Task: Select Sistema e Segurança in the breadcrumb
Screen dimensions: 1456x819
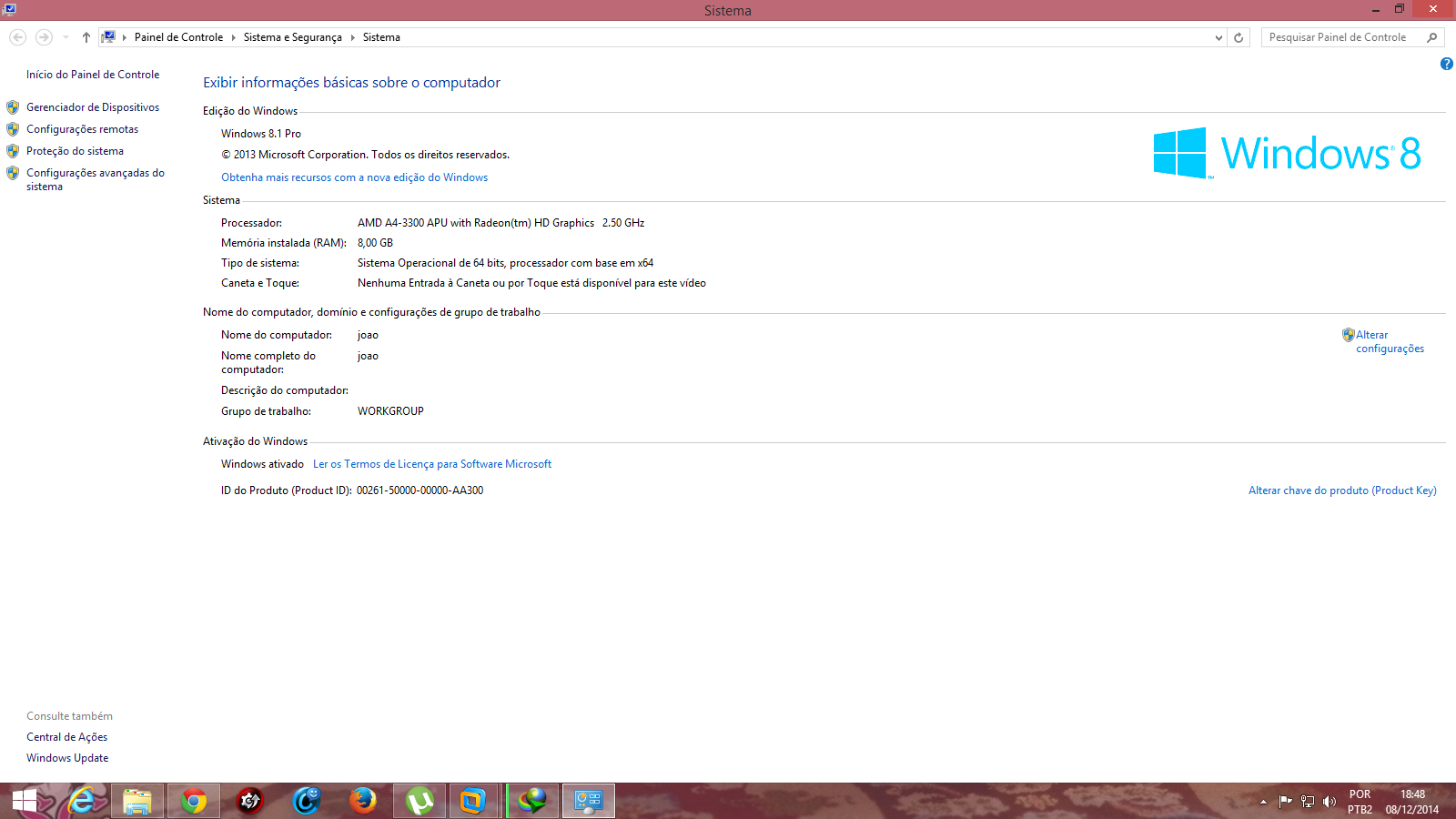Action: pyautogui.click(x=292, y=37)
